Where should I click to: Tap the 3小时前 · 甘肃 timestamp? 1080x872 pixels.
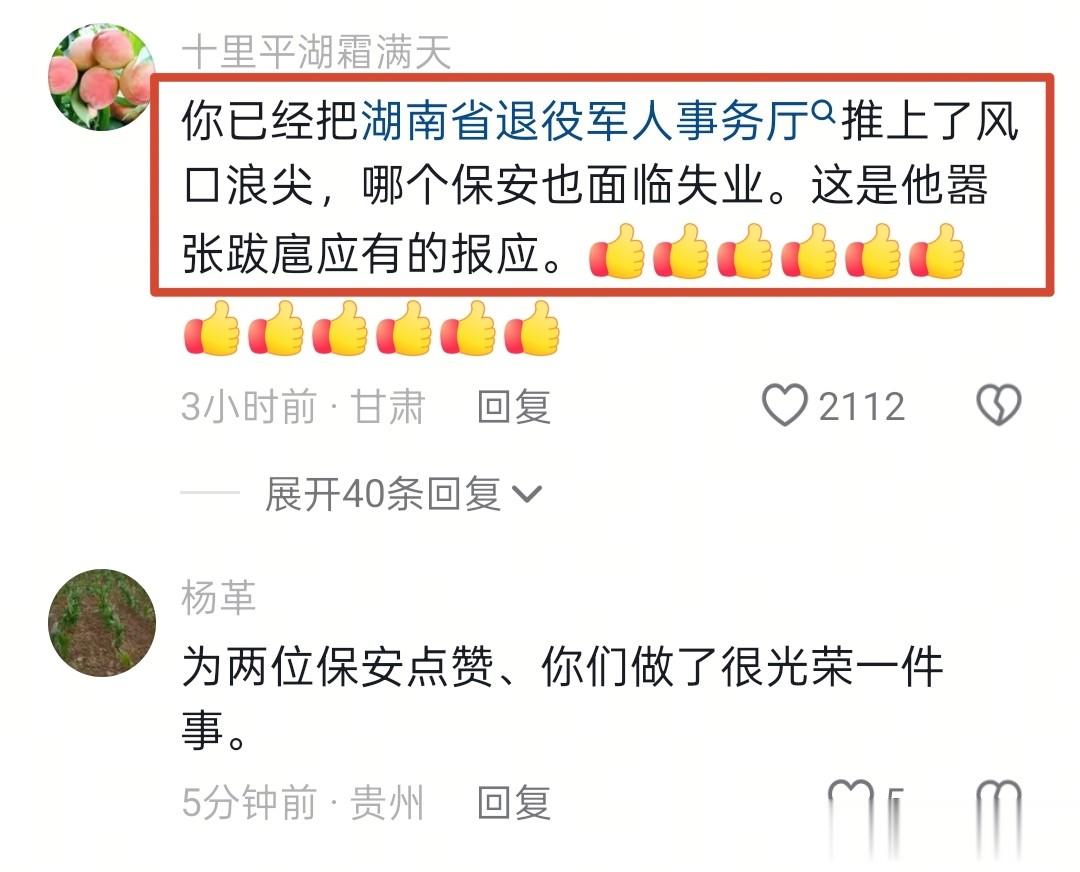pos(302,406)
